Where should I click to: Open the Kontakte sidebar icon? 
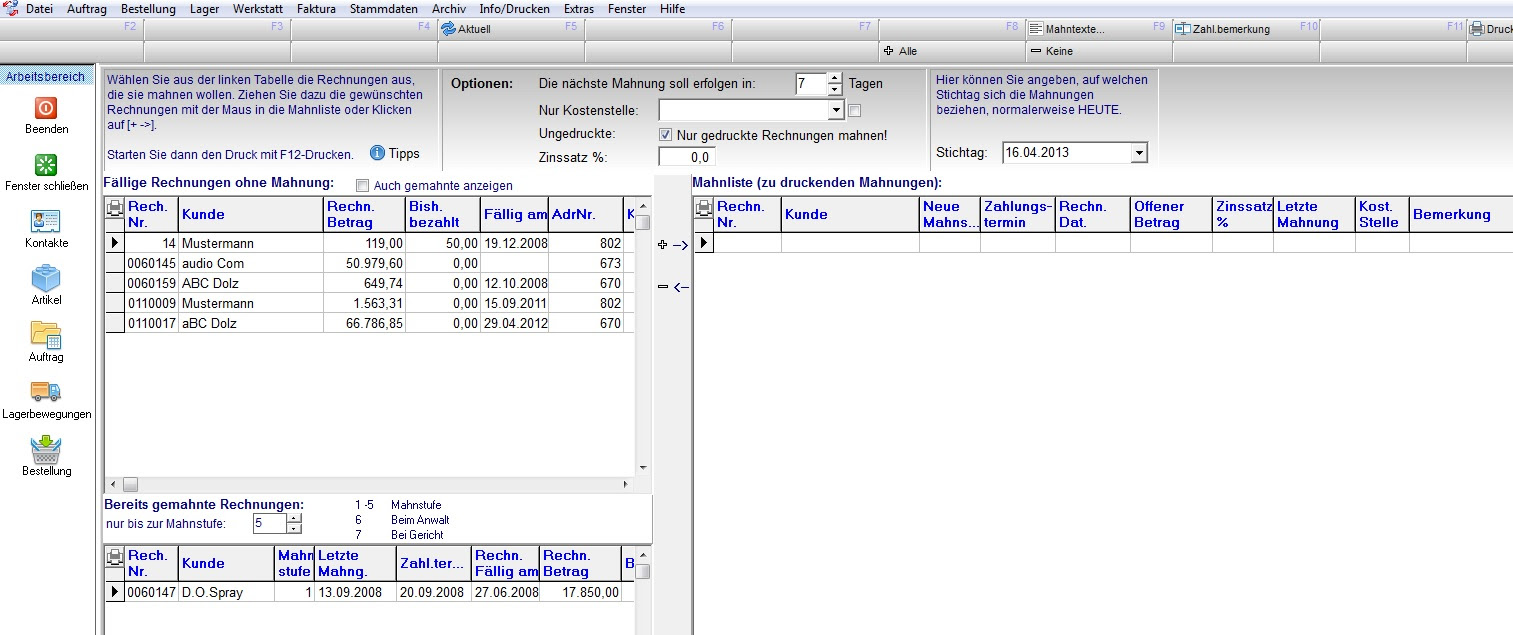(x=46, y=222)
